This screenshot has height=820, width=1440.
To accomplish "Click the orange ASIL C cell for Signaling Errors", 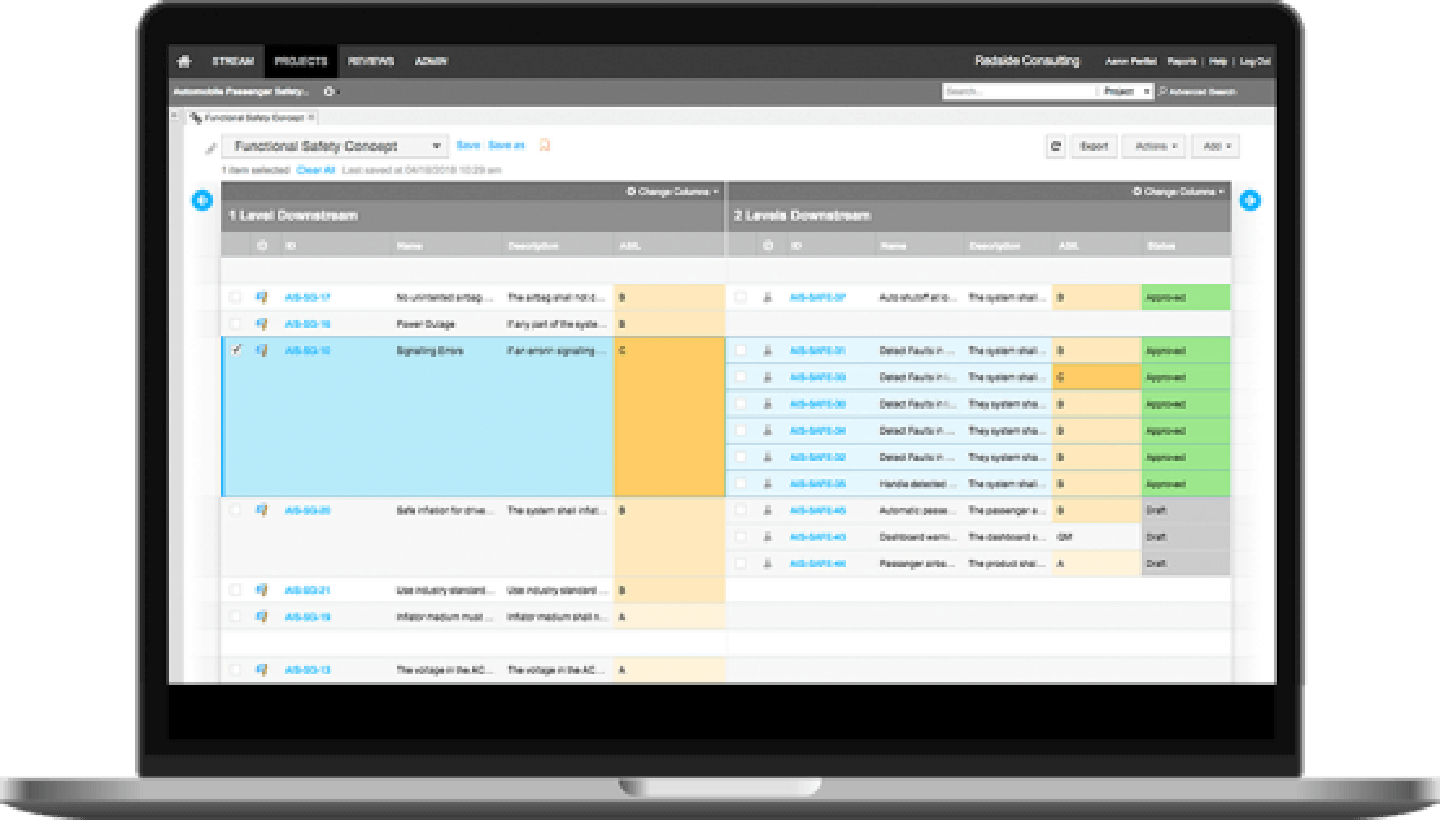I will coord(669,416).
